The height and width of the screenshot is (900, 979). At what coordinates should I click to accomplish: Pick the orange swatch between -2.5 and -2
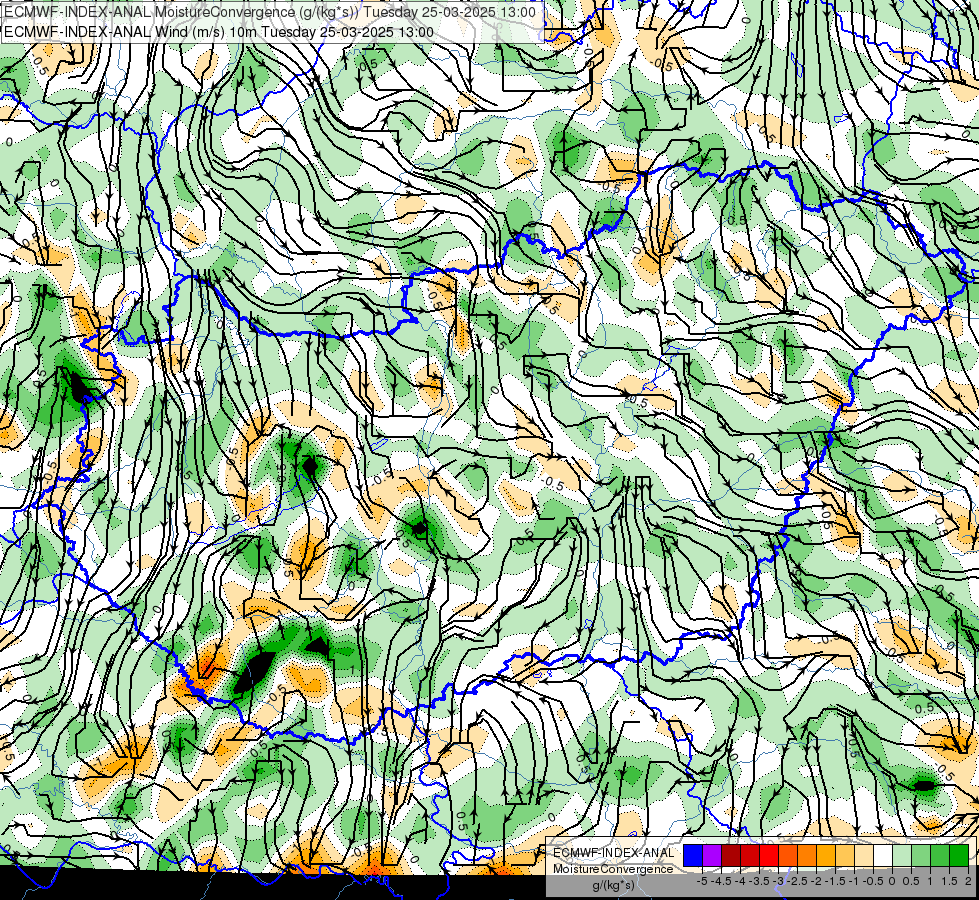[807, 855]
